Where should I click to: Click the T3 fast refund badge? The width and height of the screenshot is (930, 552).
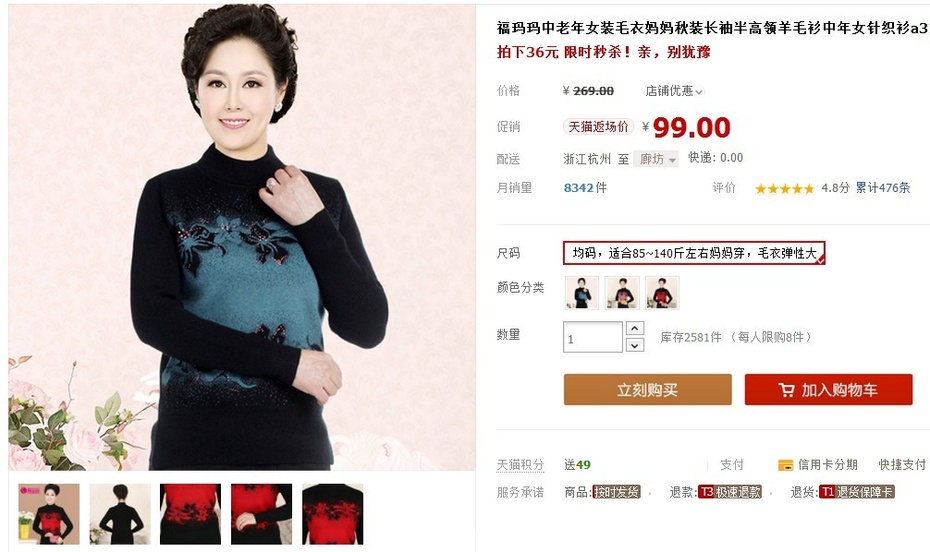pyautogui.click(x=730, y=492)
